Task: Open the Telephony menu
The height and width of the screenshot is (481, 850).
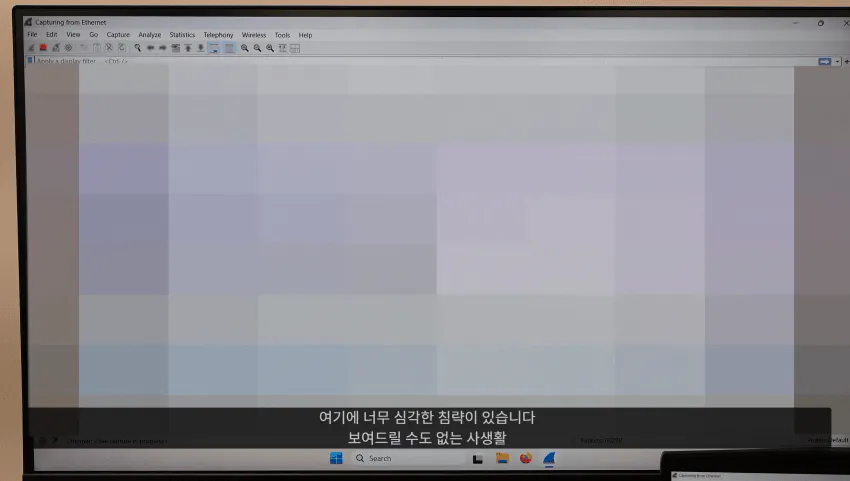Action: coord(218,35)
